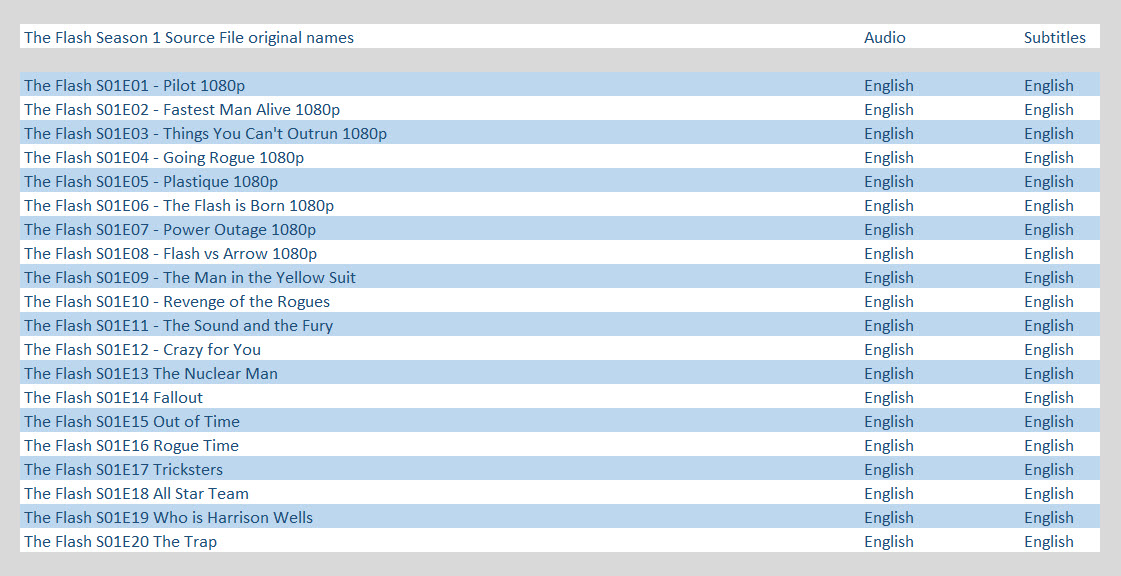Click Audio 'English' in the S01E01 Pilot row
The height and width of the screenshot is (576, 1121).
click(889, 86)
